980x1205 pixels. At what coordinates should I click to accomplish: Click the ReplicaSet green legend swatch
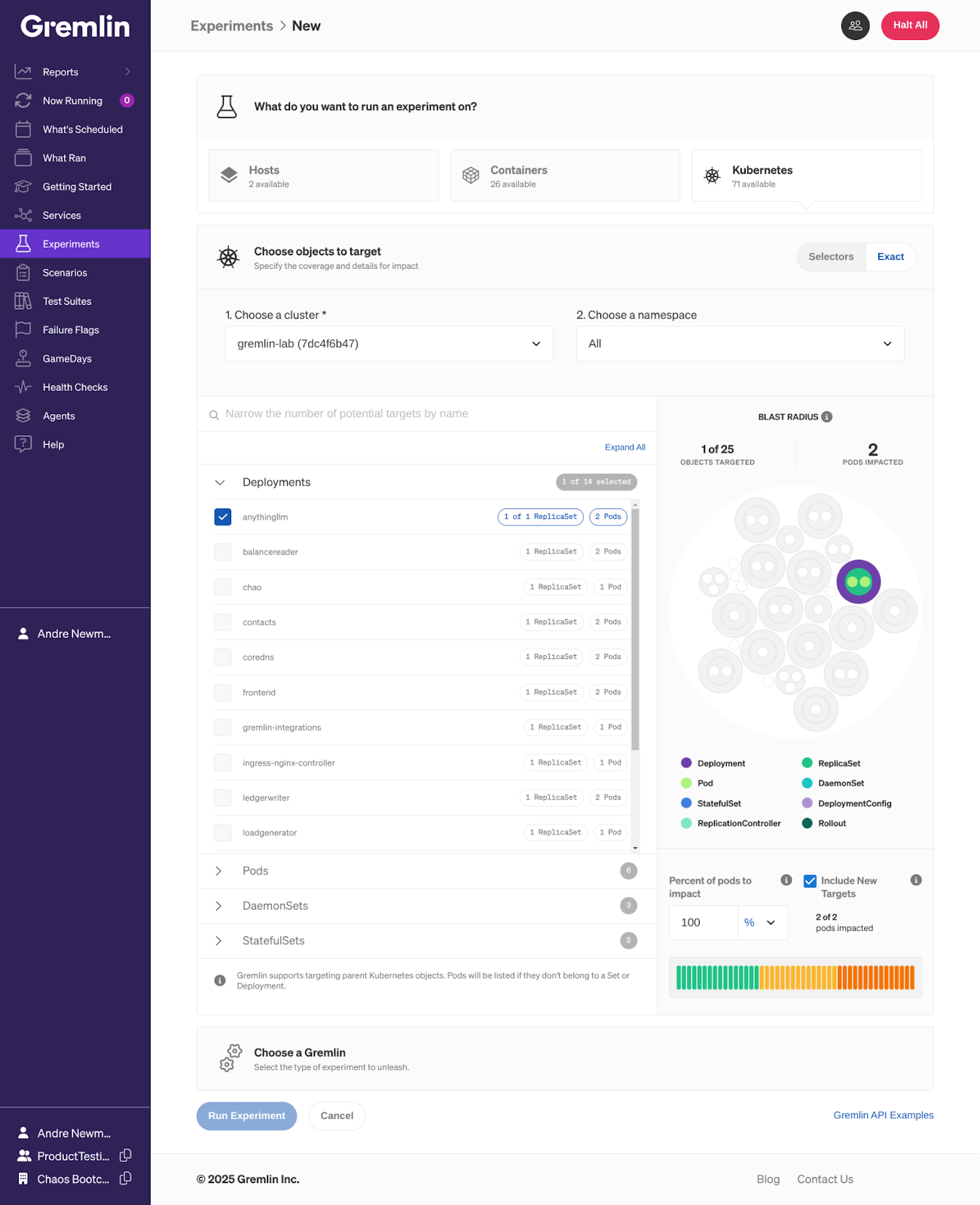point(808,763)
